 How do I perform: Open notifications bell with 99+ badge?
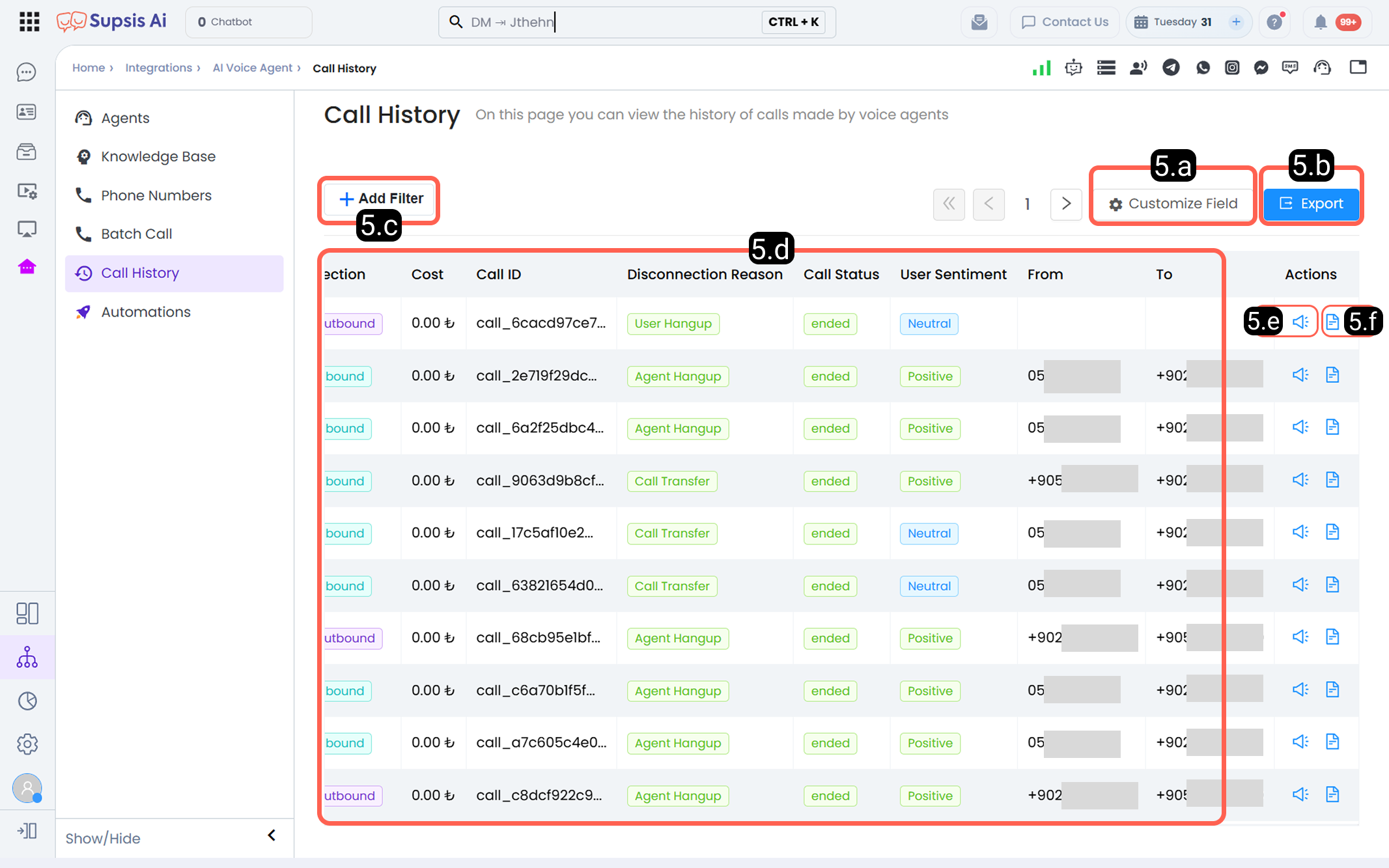click(x=1336, y=22)
